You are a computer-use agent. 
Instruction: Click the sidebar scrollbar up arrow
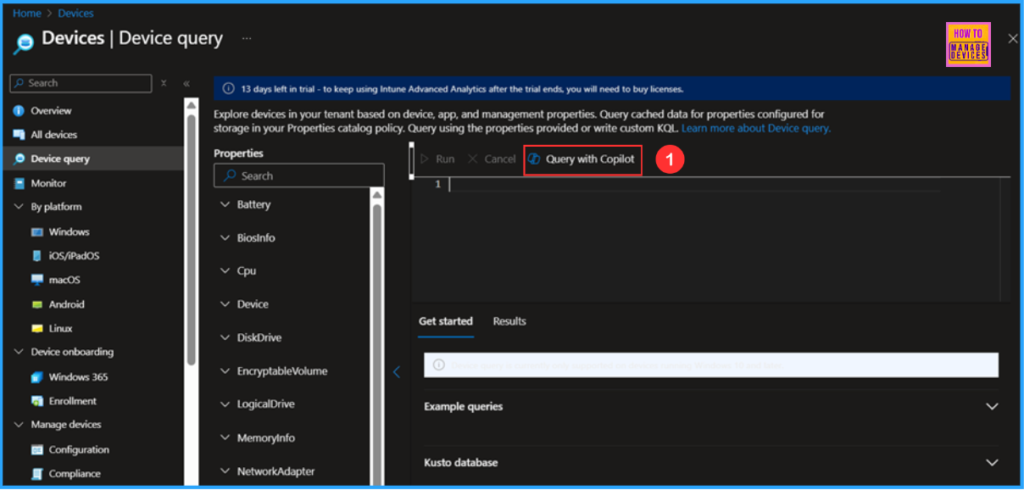pyautogui.click(x=191, y=105)
